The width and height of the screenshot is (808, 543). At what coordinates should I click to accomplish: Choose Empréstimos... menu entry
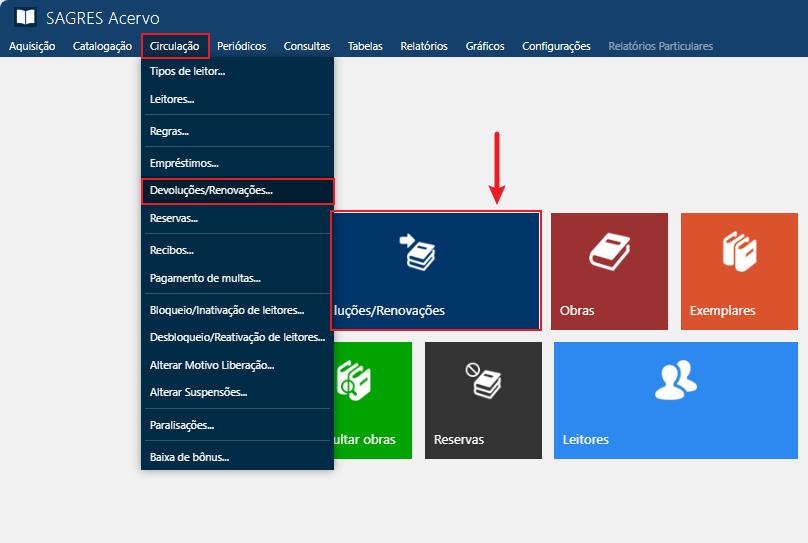coord(184,163)
